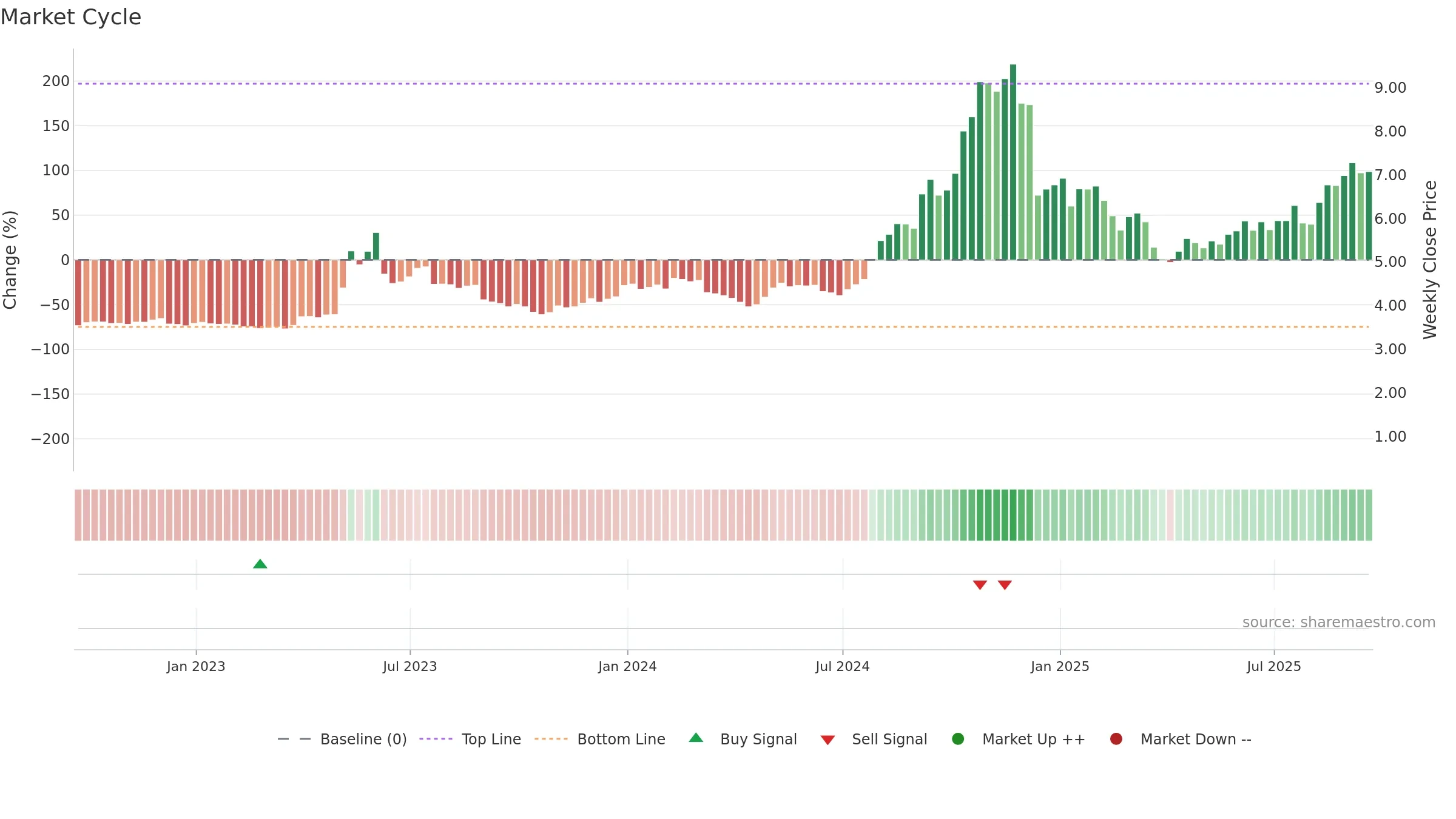
Task: Click the green Buy Signal triangle marker
Action: [260, 564]
